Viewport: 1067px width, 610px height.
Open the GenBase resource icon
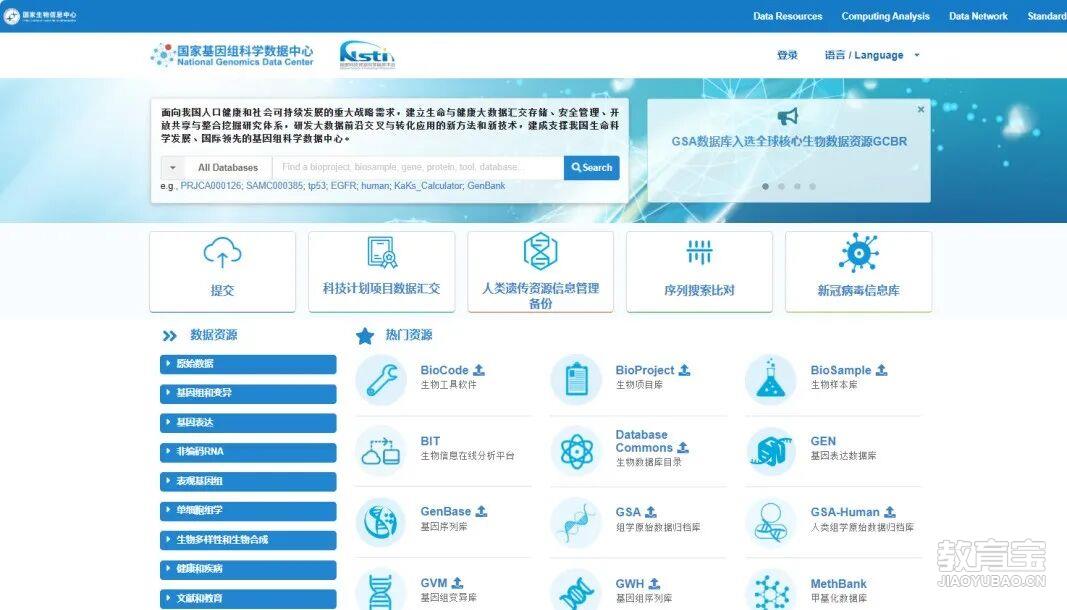click(383, 519)
